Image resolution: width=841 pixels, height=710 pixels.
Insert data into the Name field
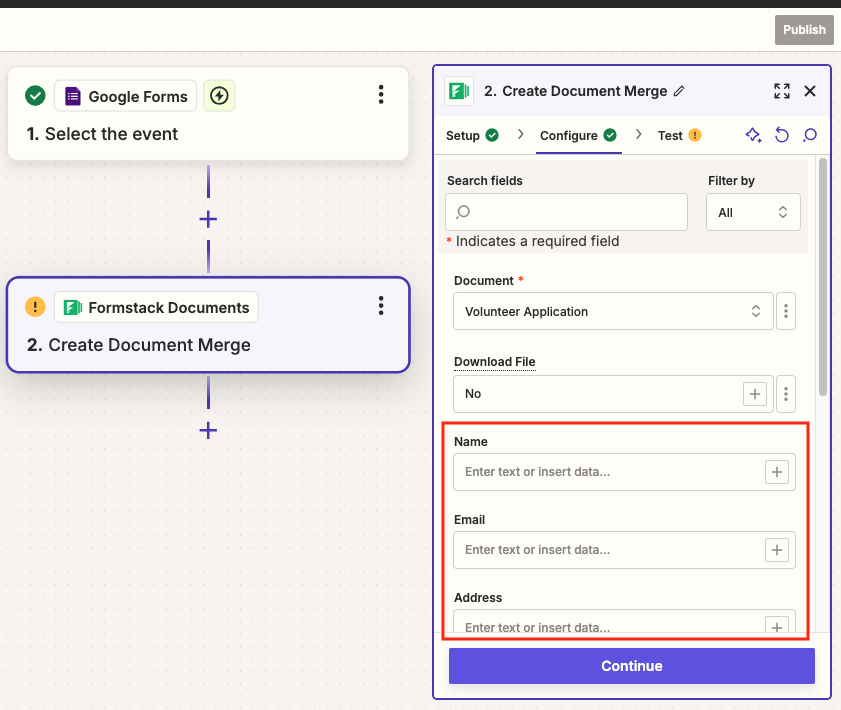click(x=777, y=471)
